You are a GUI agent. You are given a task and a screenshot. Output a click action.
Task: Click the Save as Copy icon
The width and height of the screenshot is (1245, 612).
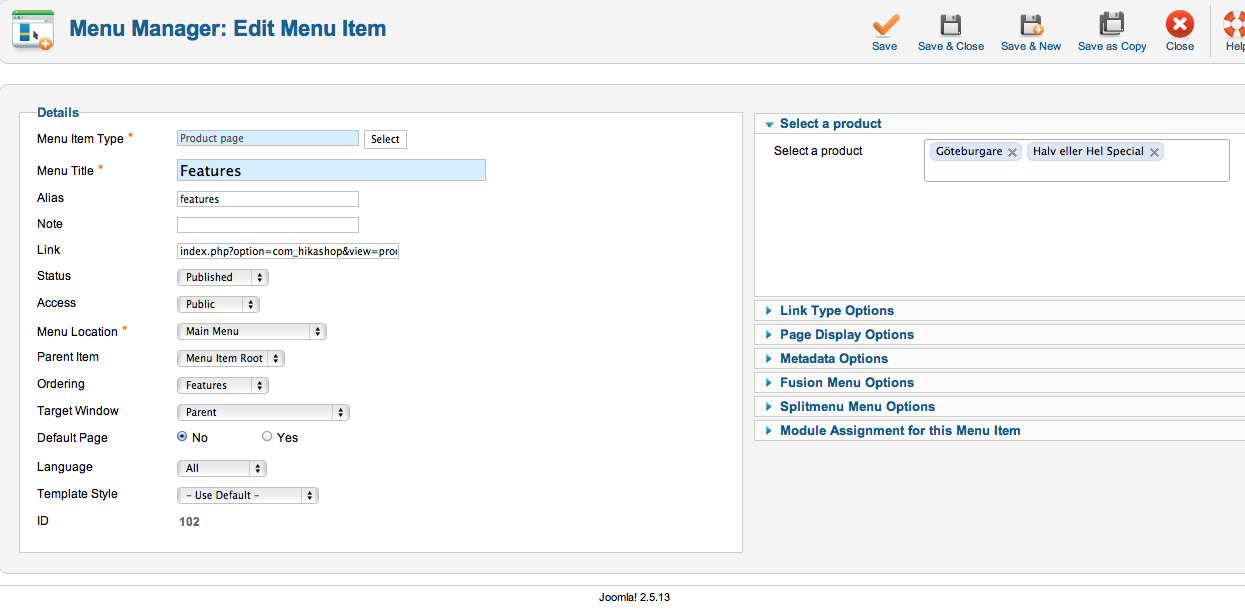click(x=1112, y=25)
